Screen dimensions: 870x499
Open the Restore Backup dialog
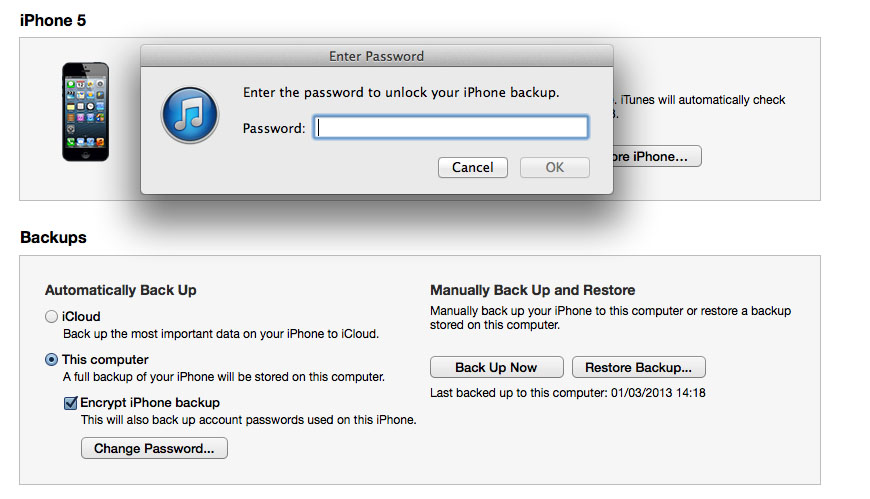pos(639,367)
